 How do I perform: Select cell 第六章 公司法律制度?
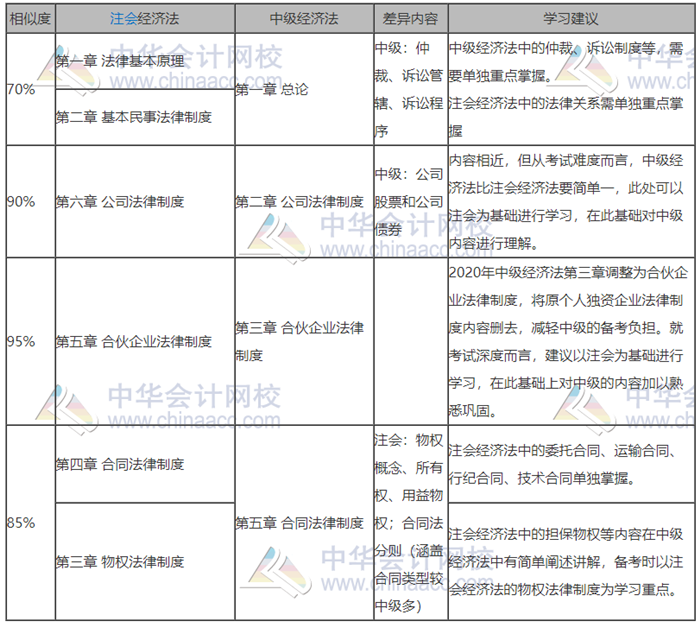pos(145,201)
